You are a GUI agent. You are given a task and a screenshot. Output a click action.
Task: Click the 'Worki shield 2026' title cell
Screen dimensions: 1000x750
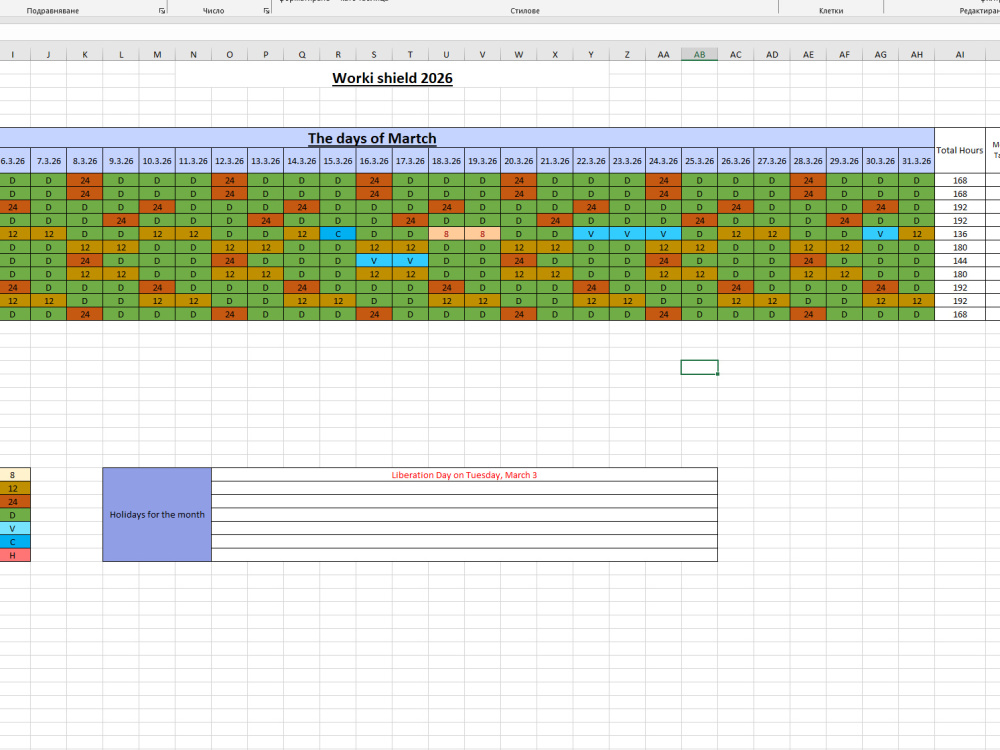tap(392, 78)
